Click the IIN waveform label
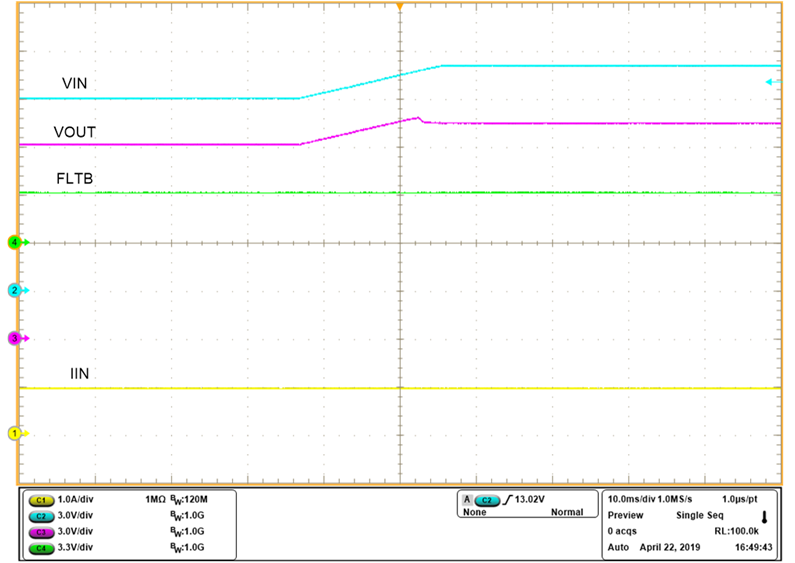The image size is (795, 563). point(80,374)
